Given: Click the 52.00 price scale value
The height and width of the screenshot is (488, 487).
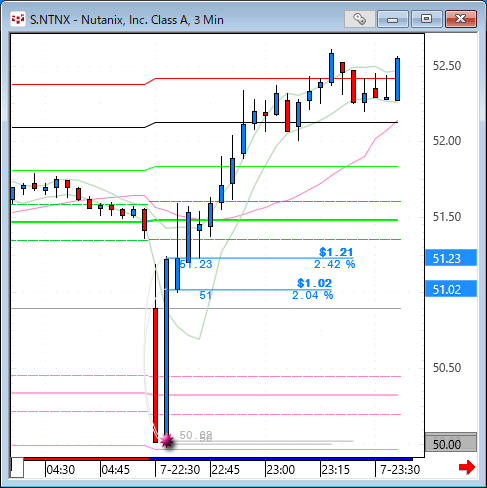Looking at the screenshot, I should point(447,141).
